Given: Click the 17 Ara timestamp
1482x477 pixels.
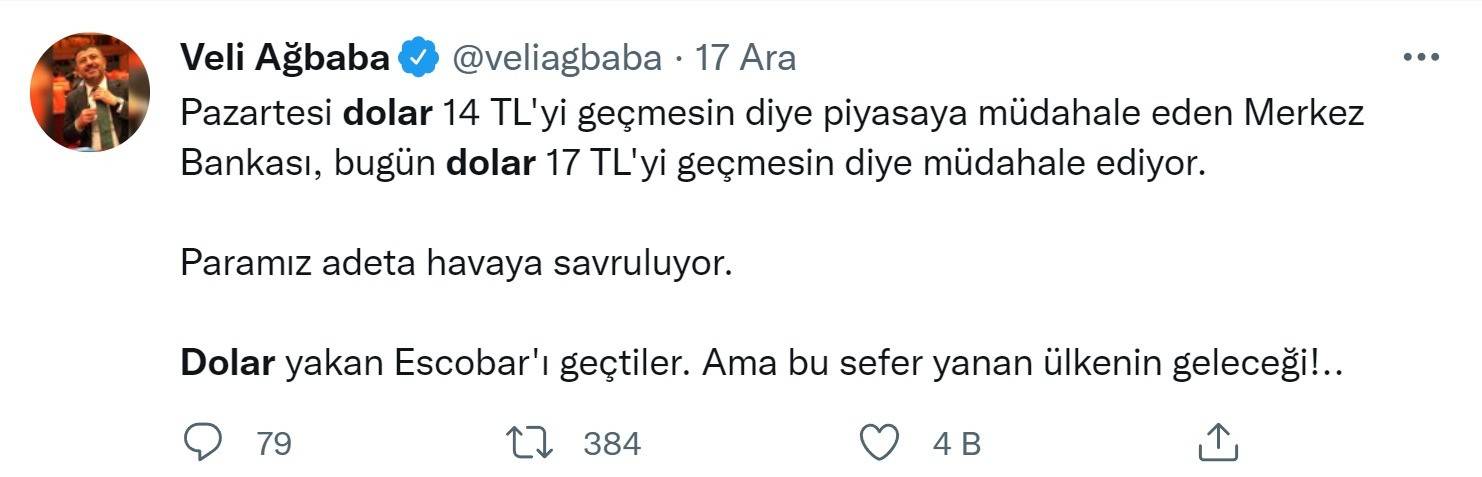Looking at the screenshot, I should click(x=746, y=59).
